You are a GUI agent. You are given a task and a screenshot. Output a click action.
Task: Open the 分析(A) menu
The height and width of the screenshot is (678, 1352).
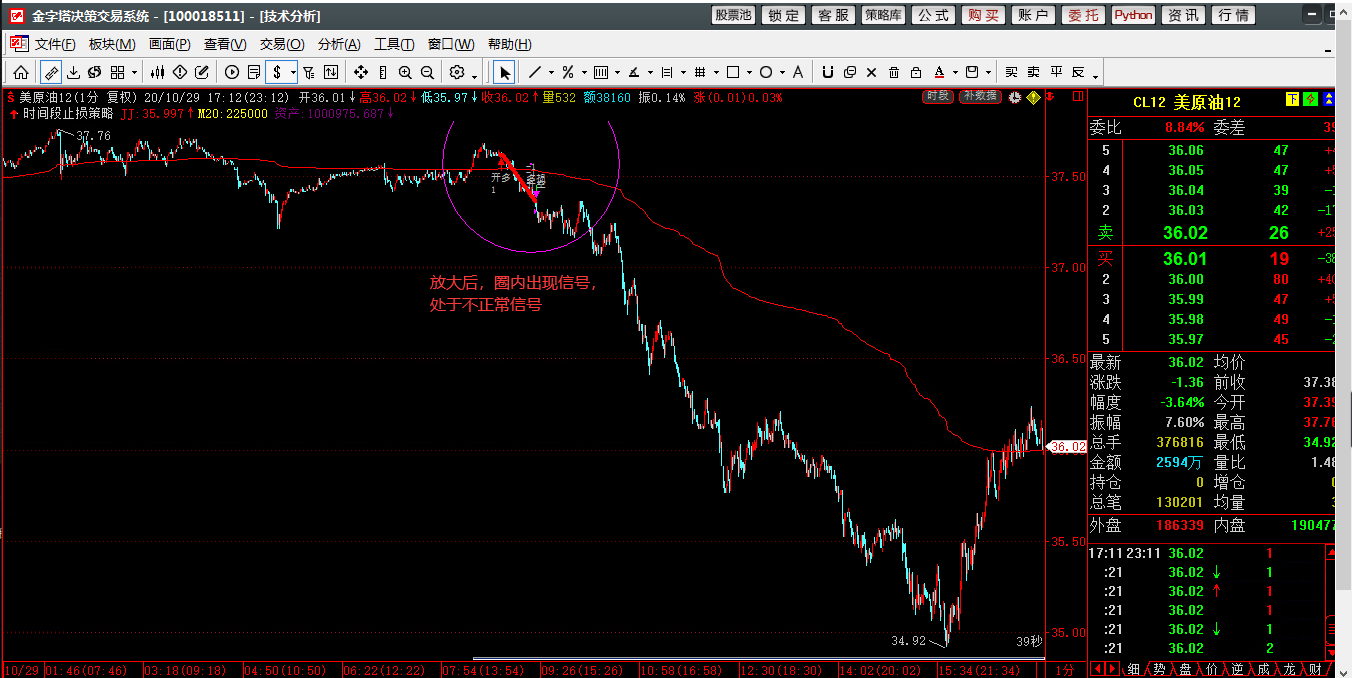339,44
